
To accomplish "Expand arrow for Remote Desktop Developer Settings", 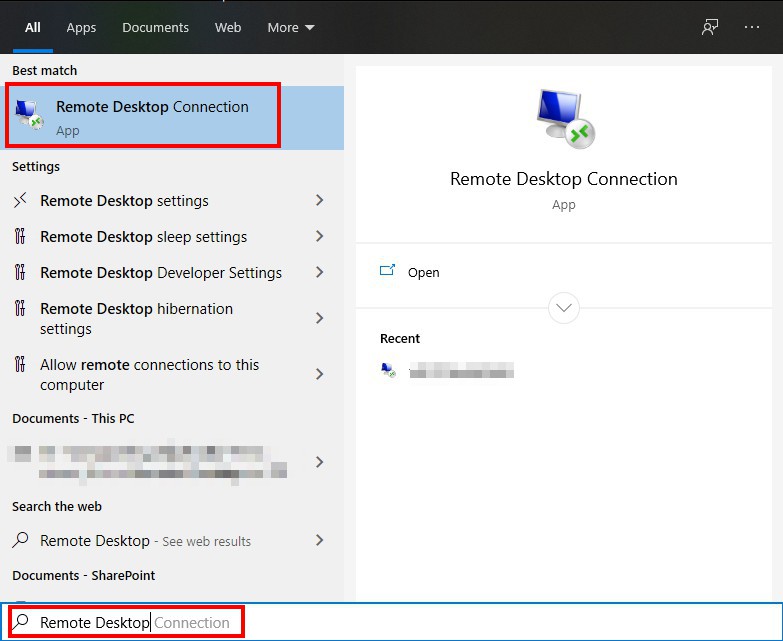I will tap(320, 272).
